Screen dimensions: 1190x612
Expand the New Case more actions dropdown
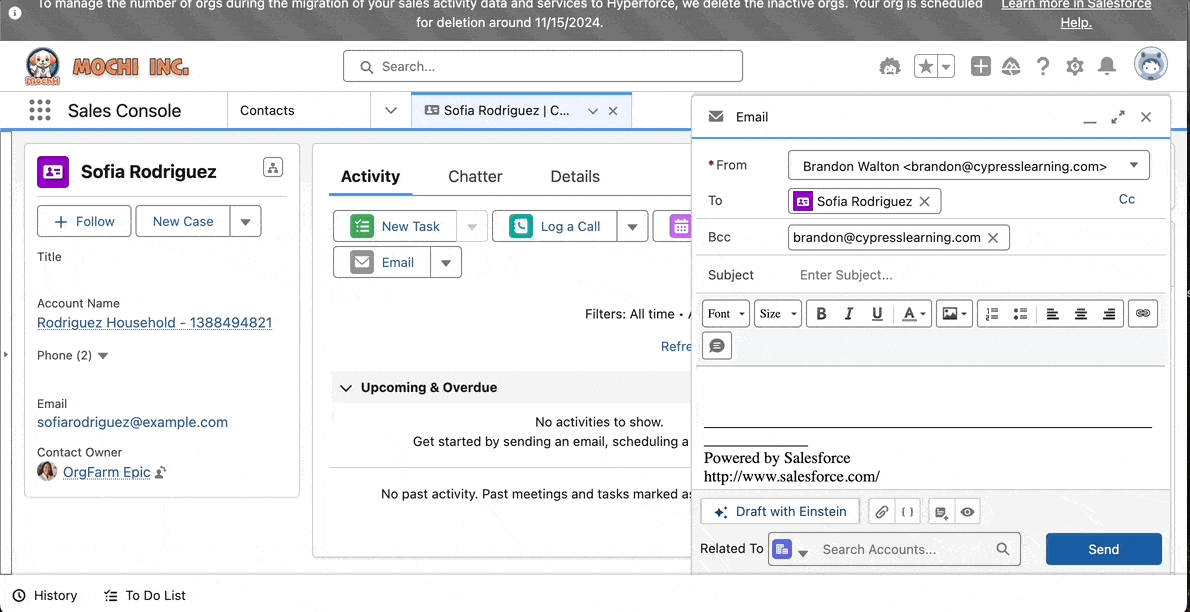pyautogui.click(x=245, y=222)
